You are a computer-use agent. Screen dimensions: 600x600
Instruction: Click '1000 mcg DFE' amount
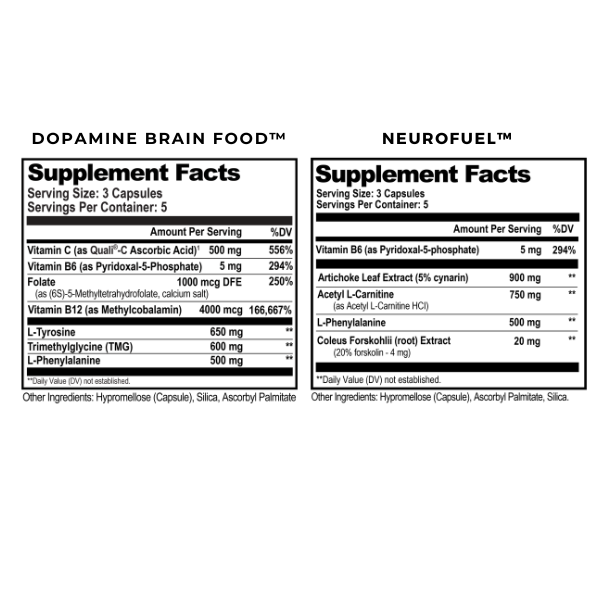pyautogui.click(x=209, y=282)
